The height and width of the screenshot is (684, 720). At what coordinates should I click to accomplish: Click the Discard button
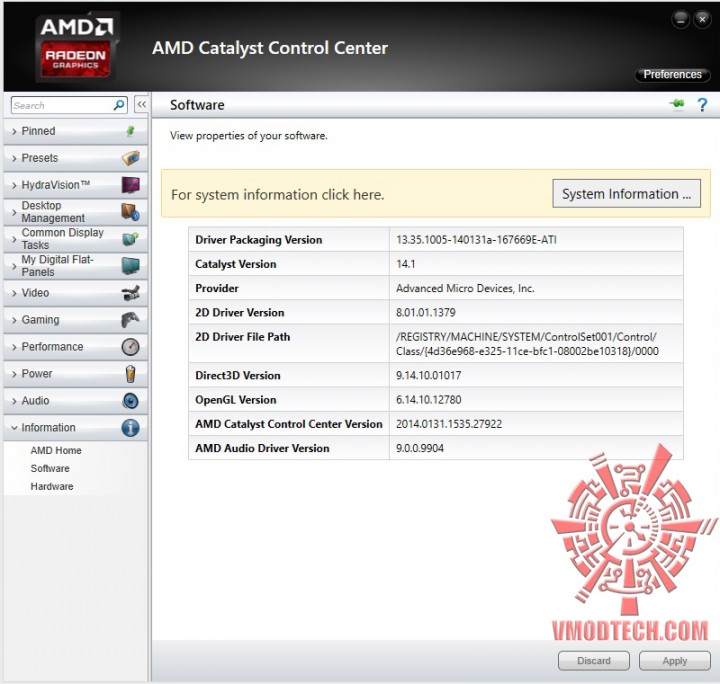tap(594, 661)
